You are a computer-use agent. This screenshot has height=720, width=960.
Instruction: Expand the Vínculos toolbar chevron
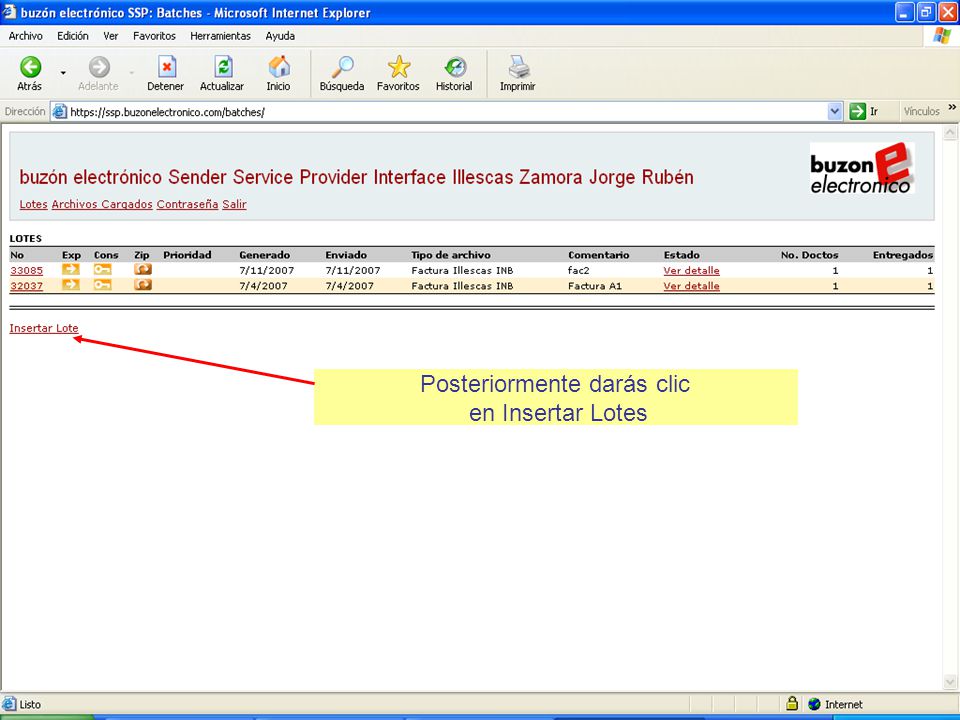pos(952,108)
